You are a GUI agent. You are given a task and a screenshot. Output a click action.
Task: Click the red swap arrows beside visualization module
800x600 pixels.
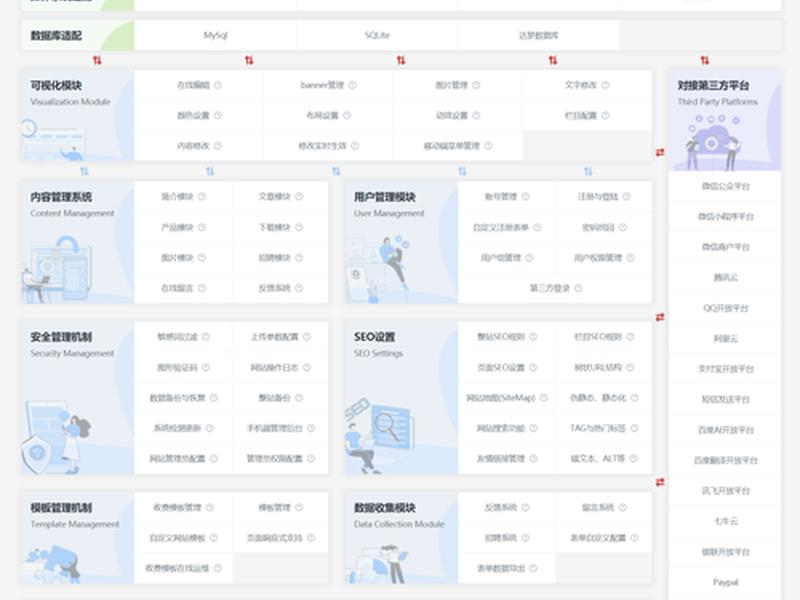tap(660, 153)
